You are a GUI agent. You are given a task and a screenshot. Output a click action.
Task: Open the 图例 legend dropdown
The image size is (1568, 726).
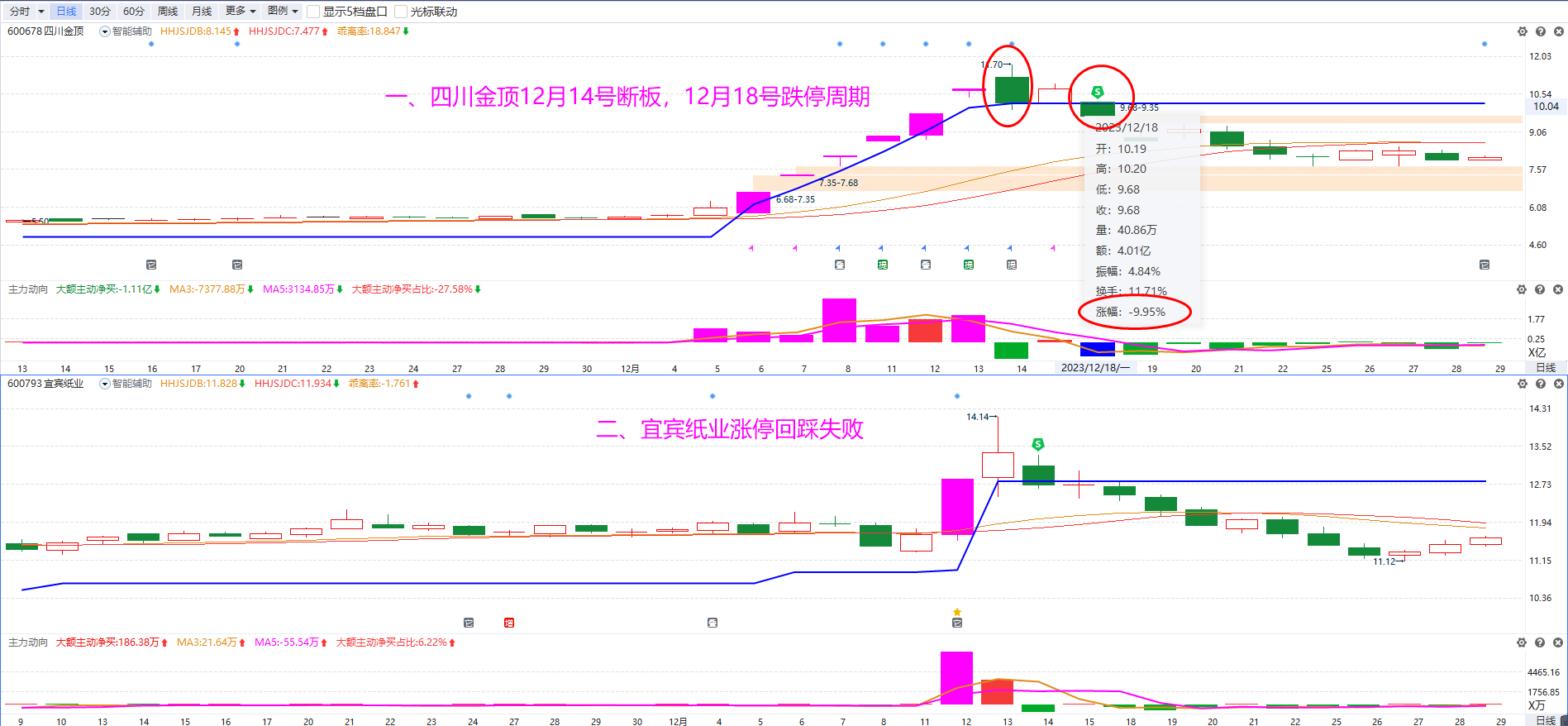pos(283,11)
